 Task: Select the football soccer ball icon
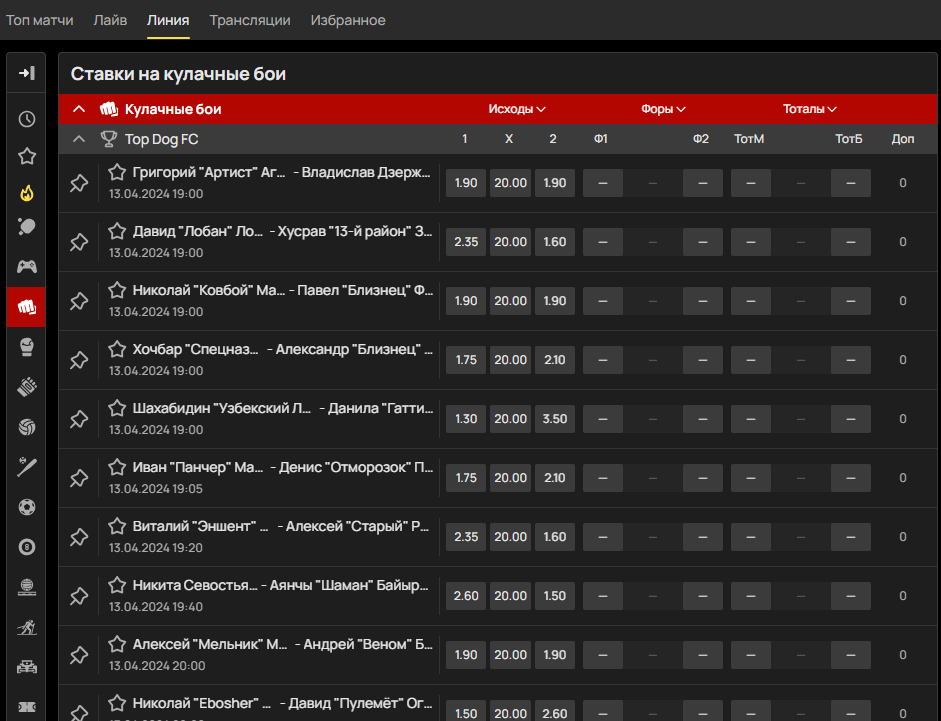[x=26, y=507]
